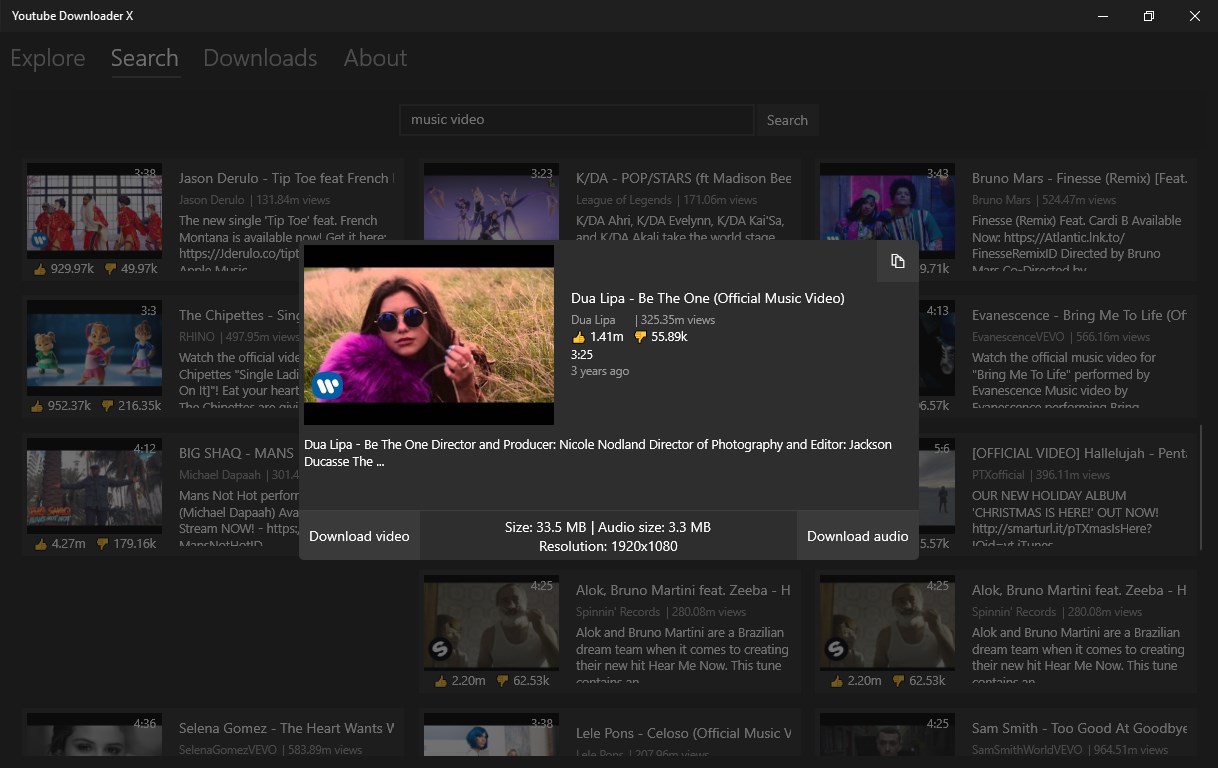Click the 'BIG SHAQ - MANS' title
This screenshot has height=768, width=1218.
pos(236,453)
